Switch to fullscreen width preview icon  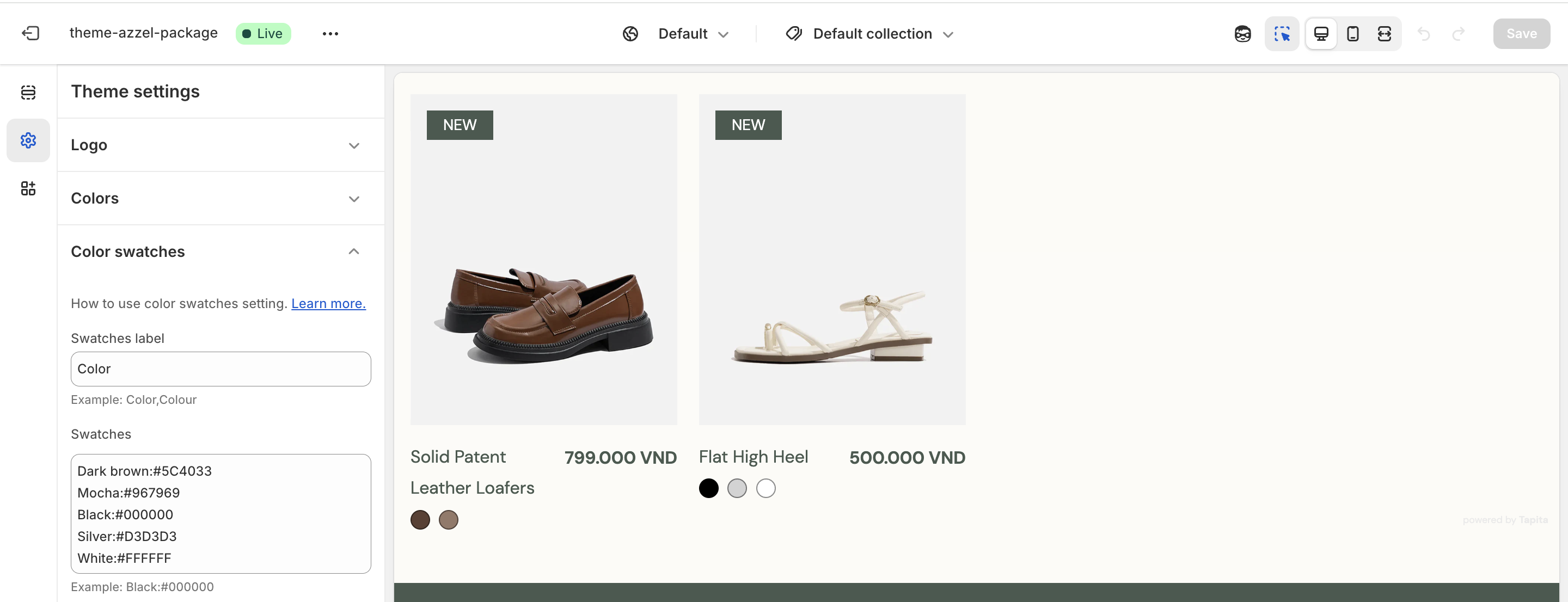(x=1383, y=34)
